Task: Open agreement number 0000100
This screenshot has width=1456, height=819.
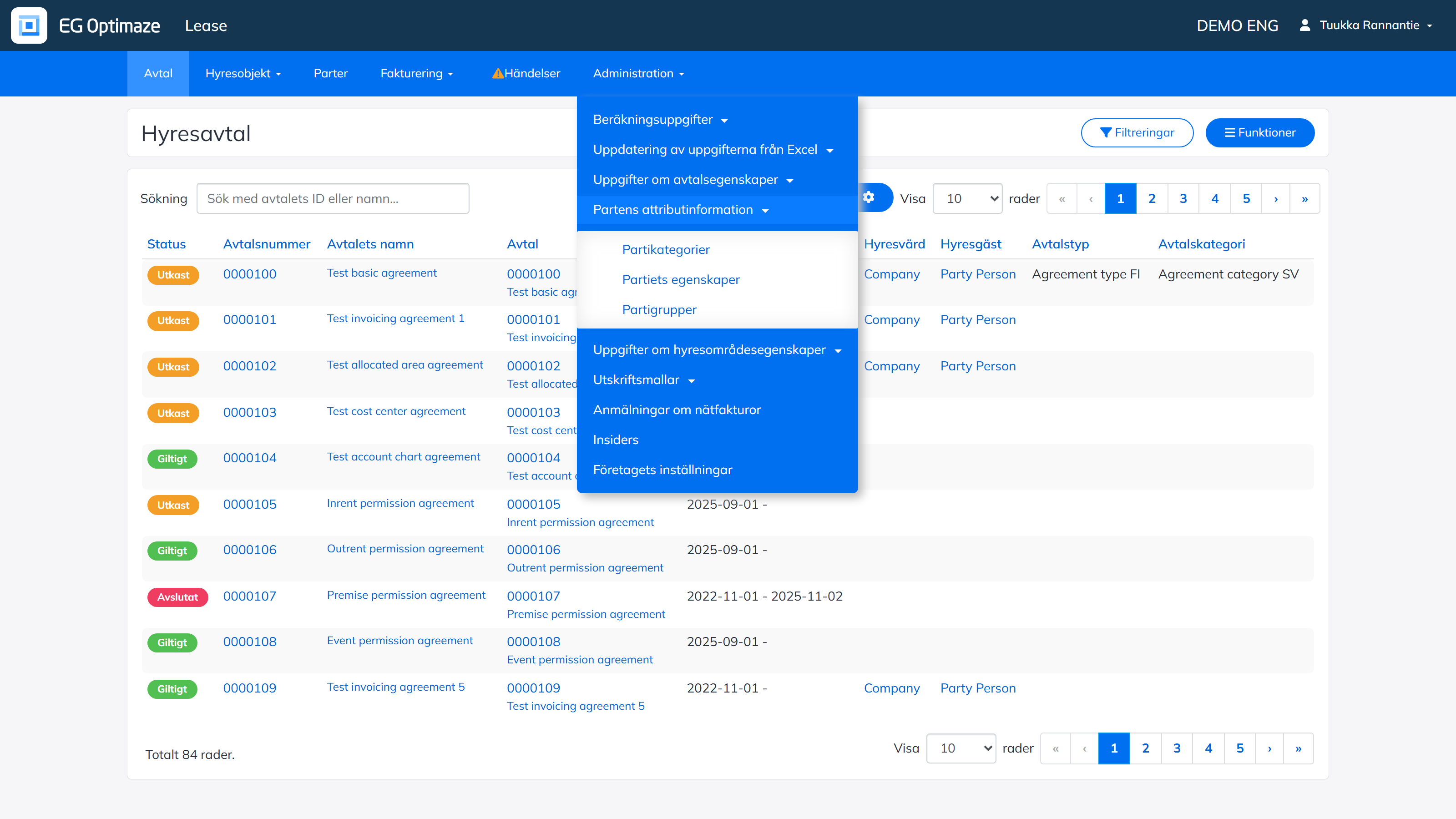Action: coord(249,274)
